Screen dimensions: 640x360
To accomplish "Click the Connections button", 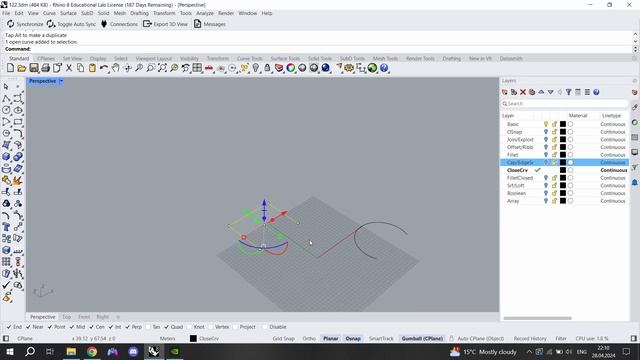I will (119, 24).
